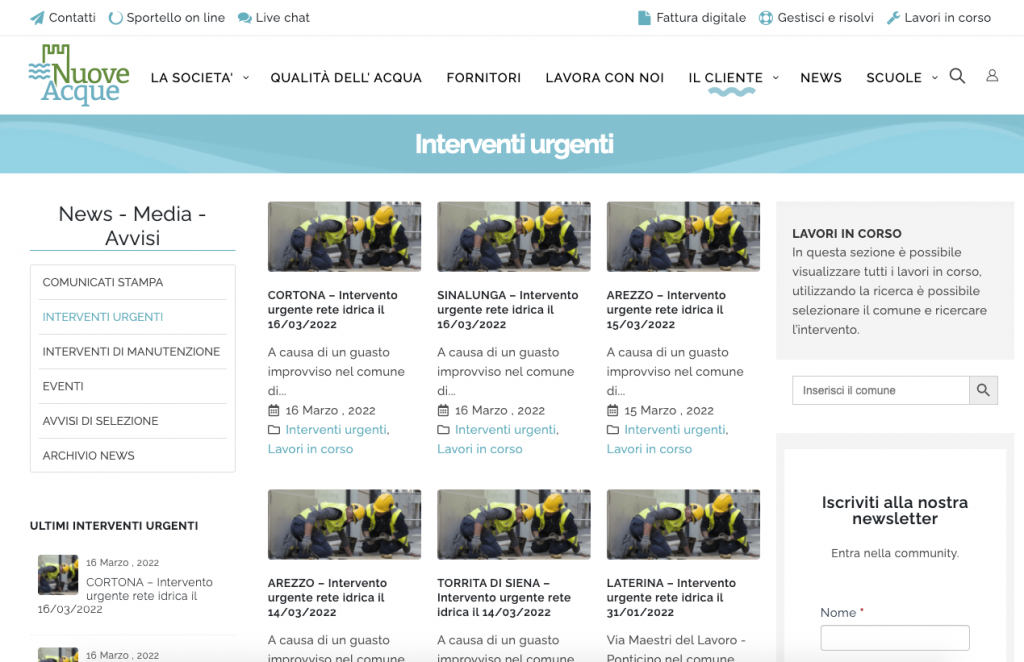The height and width of the screenshot is (662, 1024).
Task: Click the Contatti paper plane icon
Action: coord(37,18)
